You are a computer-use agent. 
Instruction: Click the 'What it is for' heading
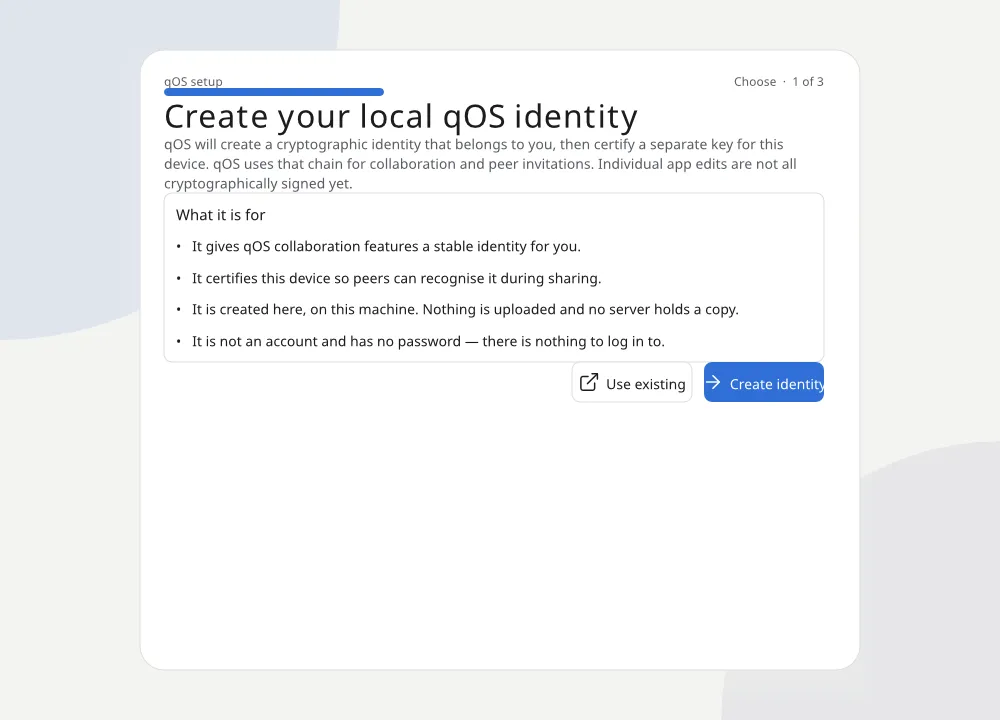pos(221,215)
